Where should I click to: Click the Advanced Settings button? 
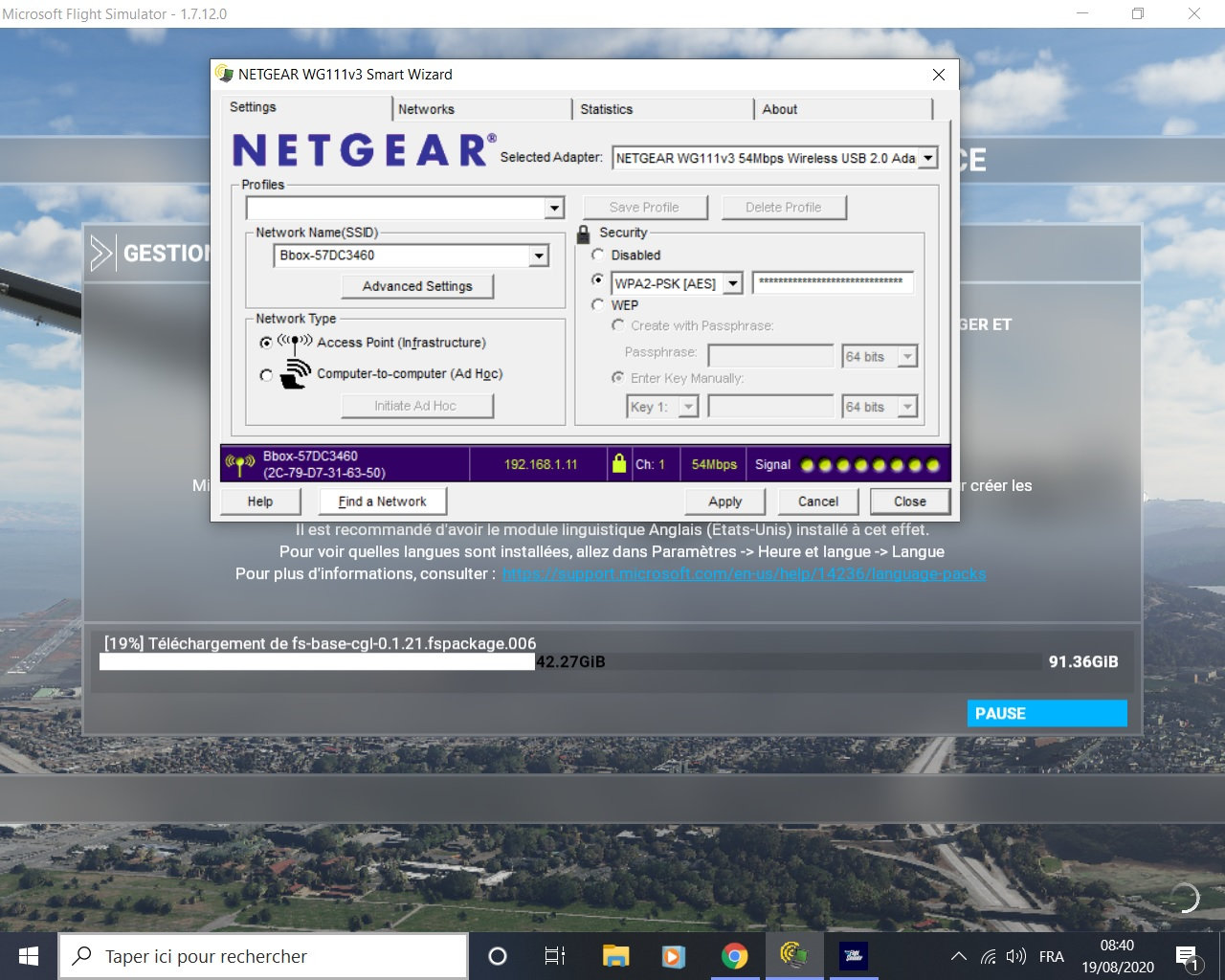coord(417,286)
